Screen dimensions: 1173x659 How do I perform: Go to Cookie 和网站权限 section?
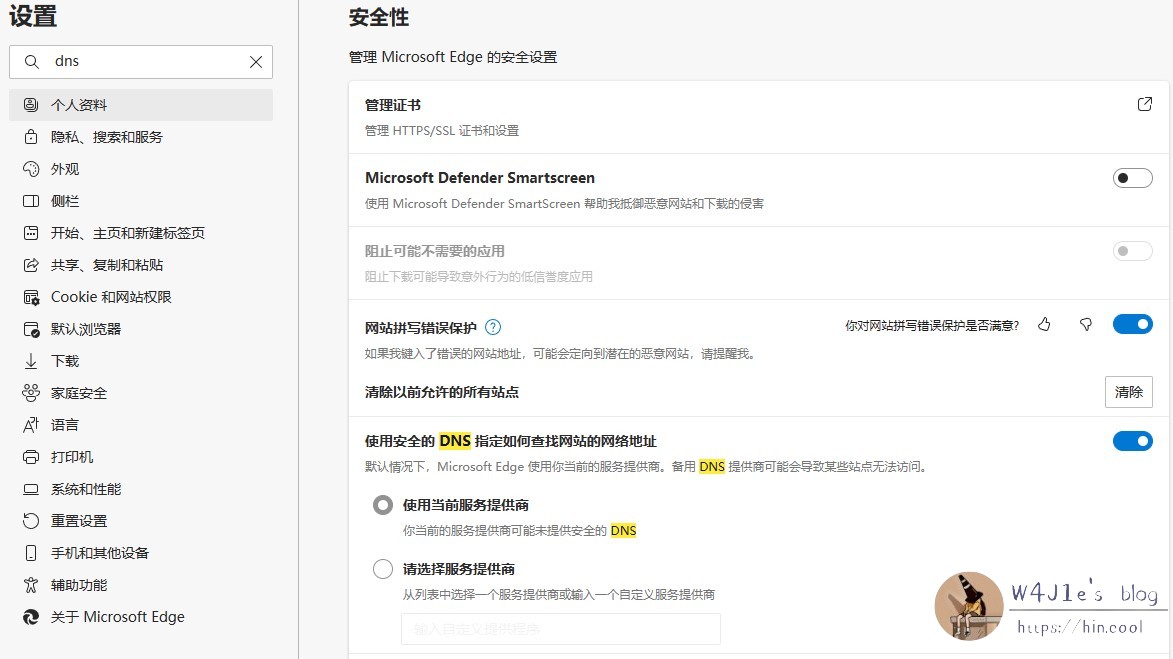[111, 297]
